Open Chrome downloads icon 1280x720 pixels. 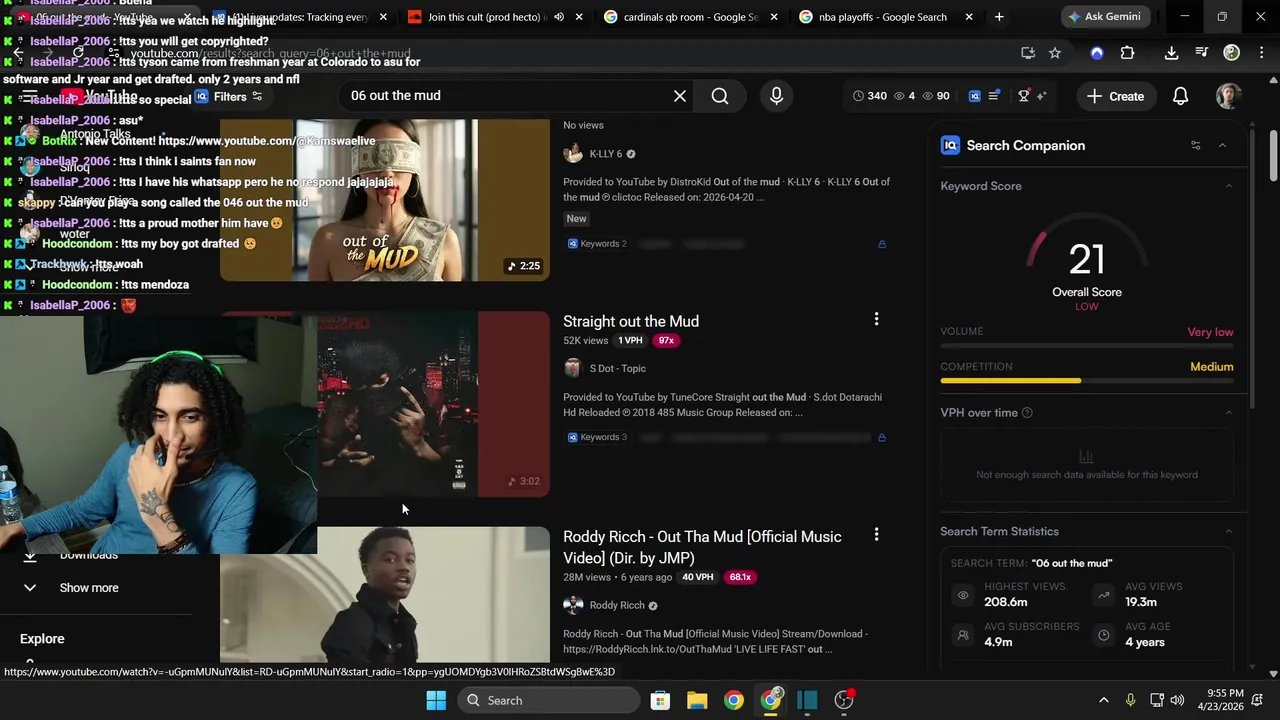pos(1171,53)
